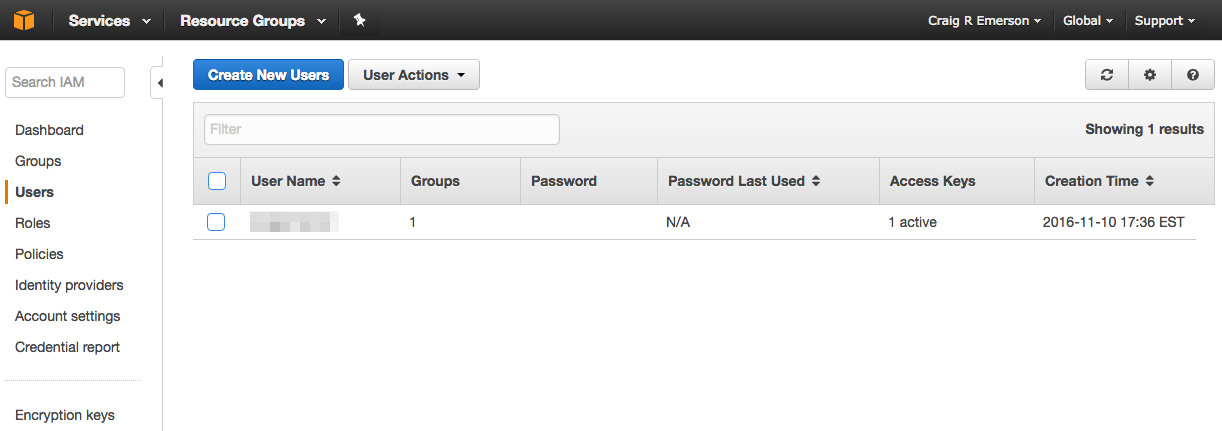
Task: Open Credential report link
Action: [67, 347]
